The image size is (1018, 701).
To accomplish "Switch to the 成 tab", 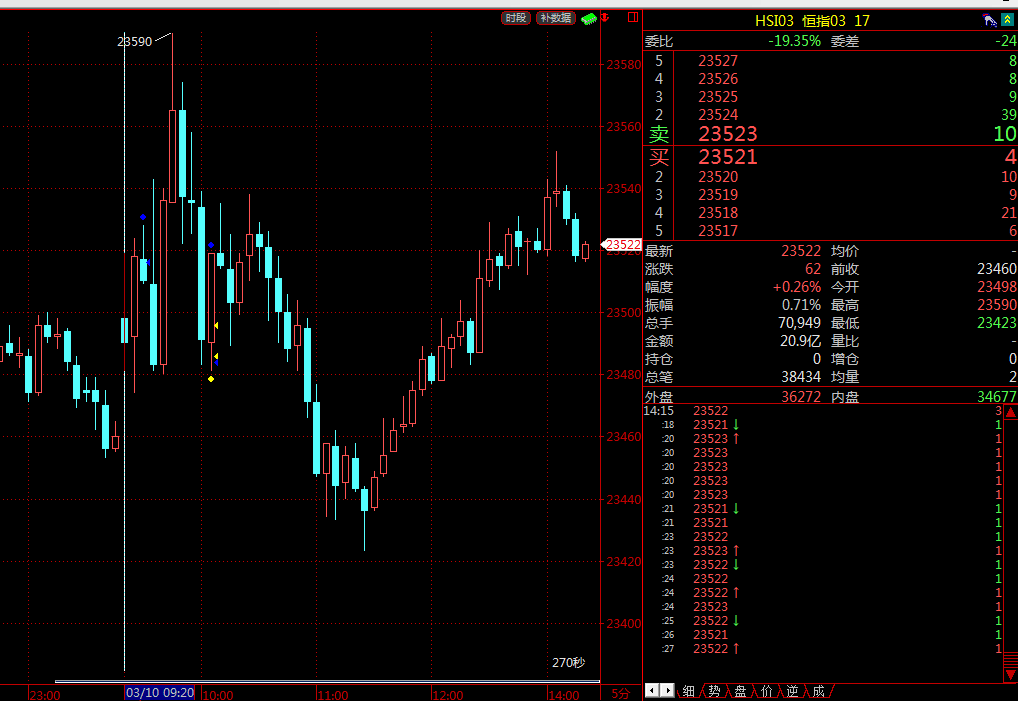I will [818, 691].
